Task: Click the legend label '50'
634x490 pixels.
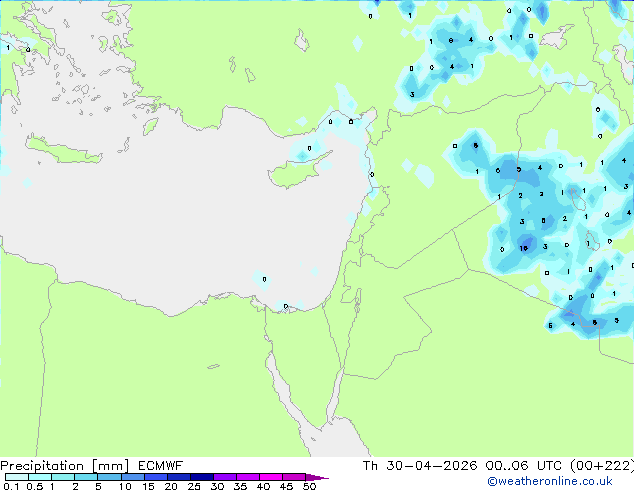Action: click(x=309, y=486)
